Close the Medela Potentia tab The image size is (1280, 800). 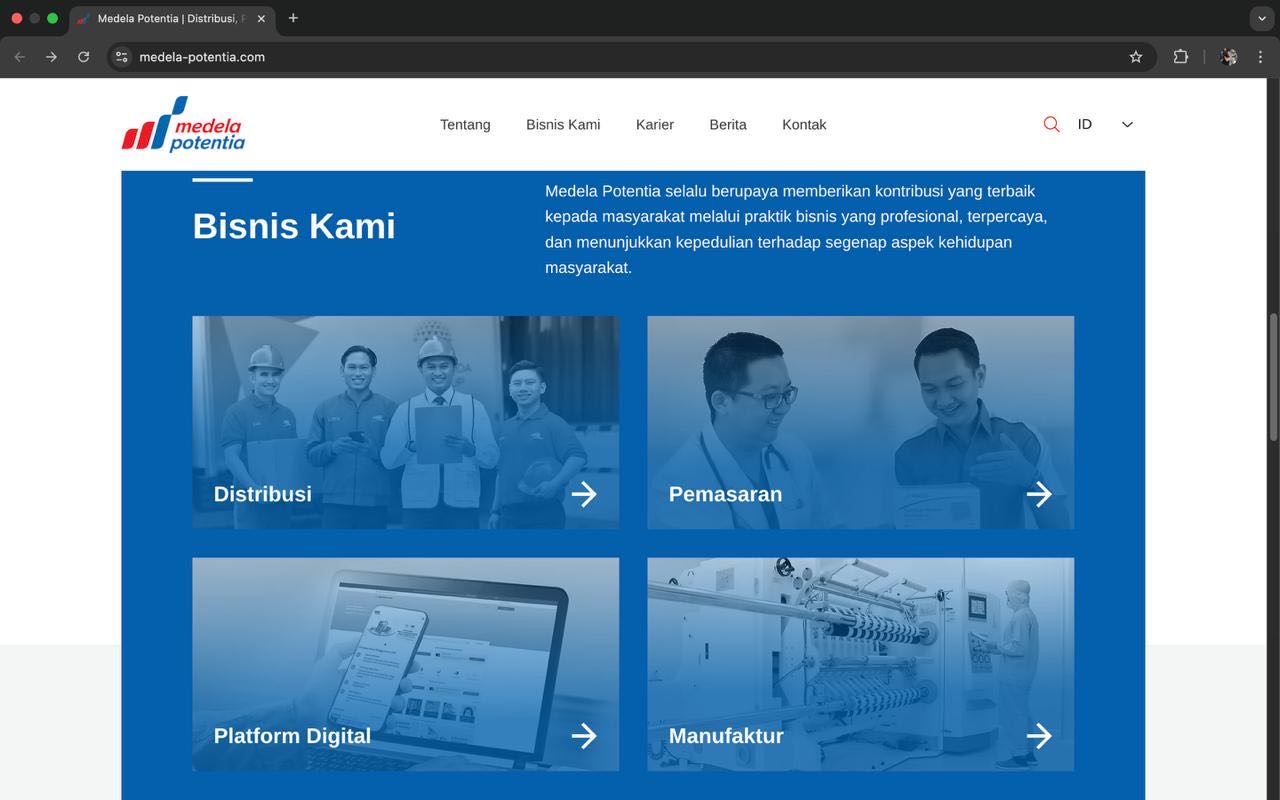tap(261, 18)
